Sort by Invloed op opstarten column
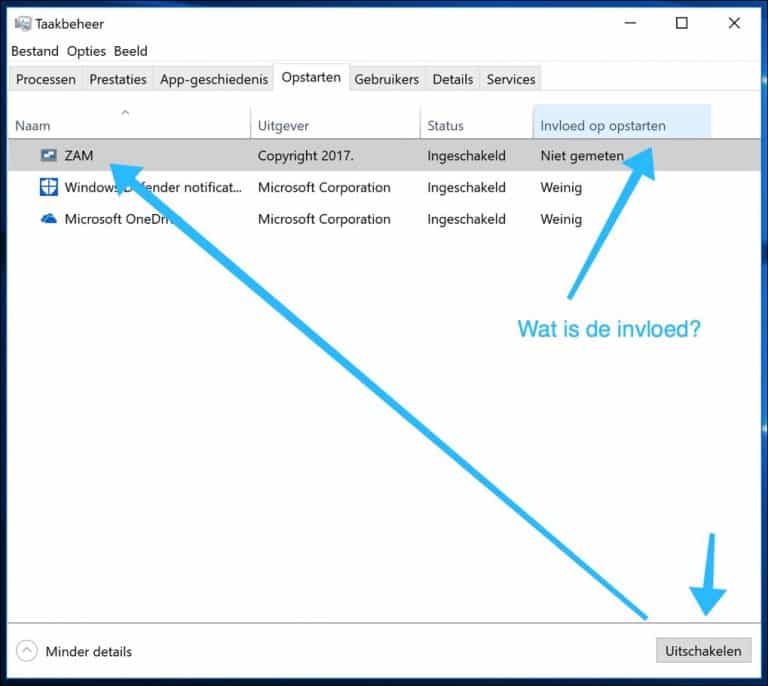The image size is (768, 686). 621,122
